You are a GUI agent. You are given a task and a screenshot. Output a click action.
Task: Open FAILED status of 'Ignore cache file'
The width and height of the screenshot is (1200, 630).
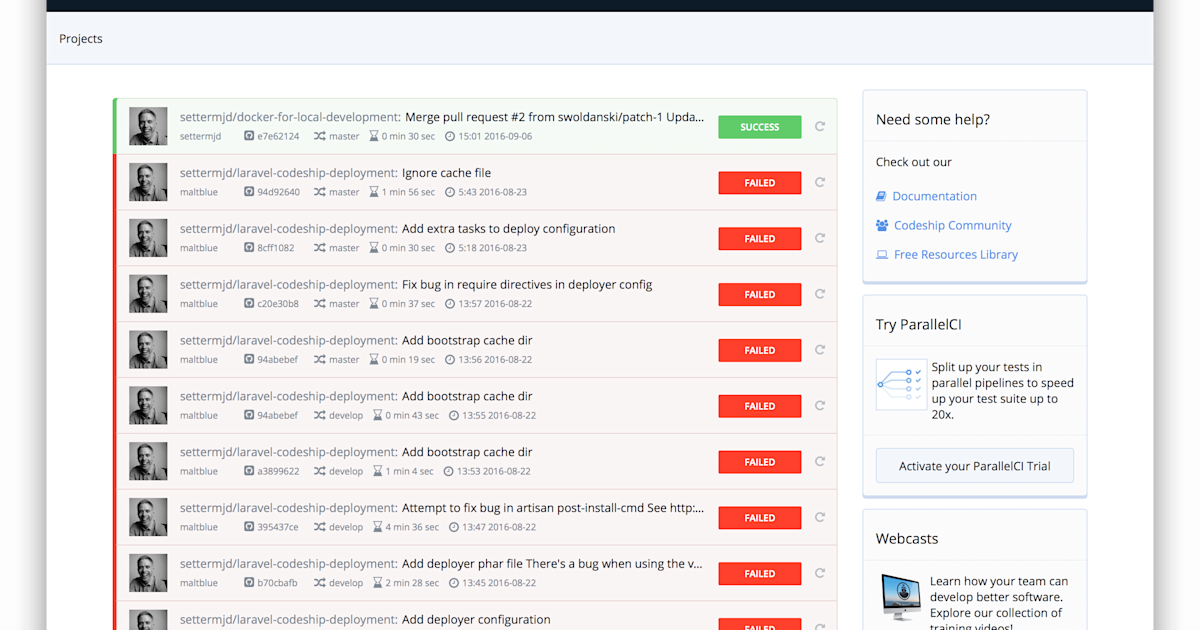760,183
